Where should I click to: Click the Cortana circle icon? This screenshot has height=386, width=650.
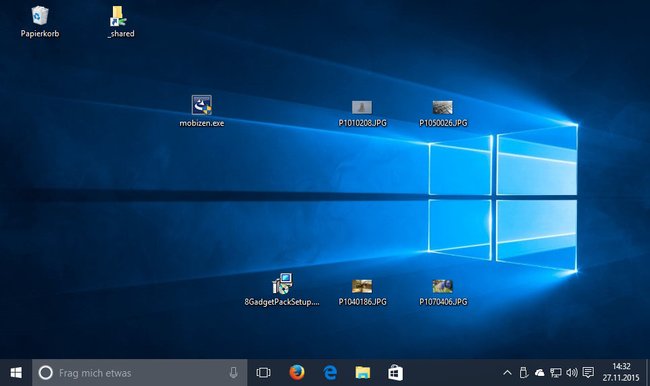click(x=46, y=373)
